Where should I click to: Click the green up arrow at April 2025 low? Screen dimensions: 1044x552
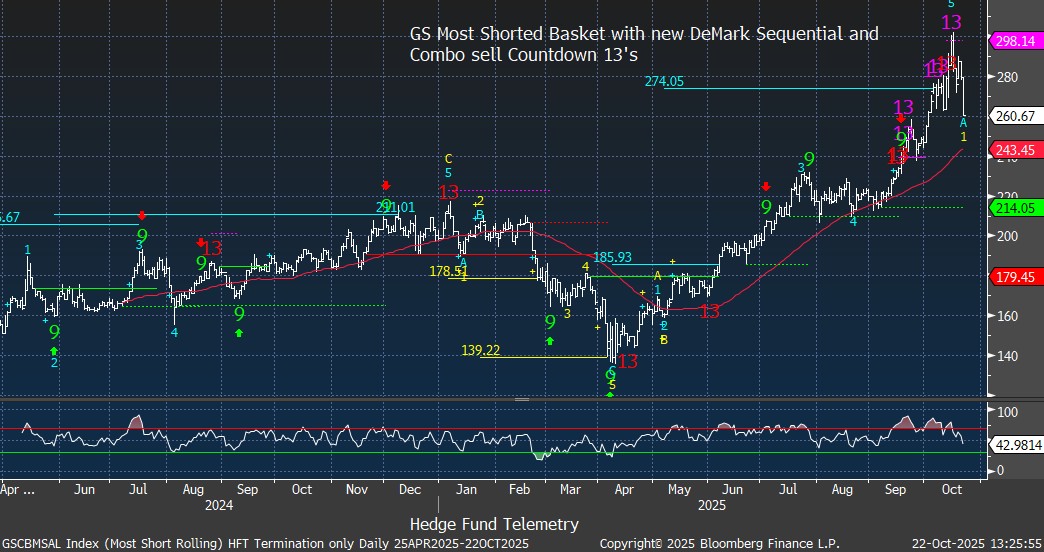pyautogui.click(x=610, y=394)
